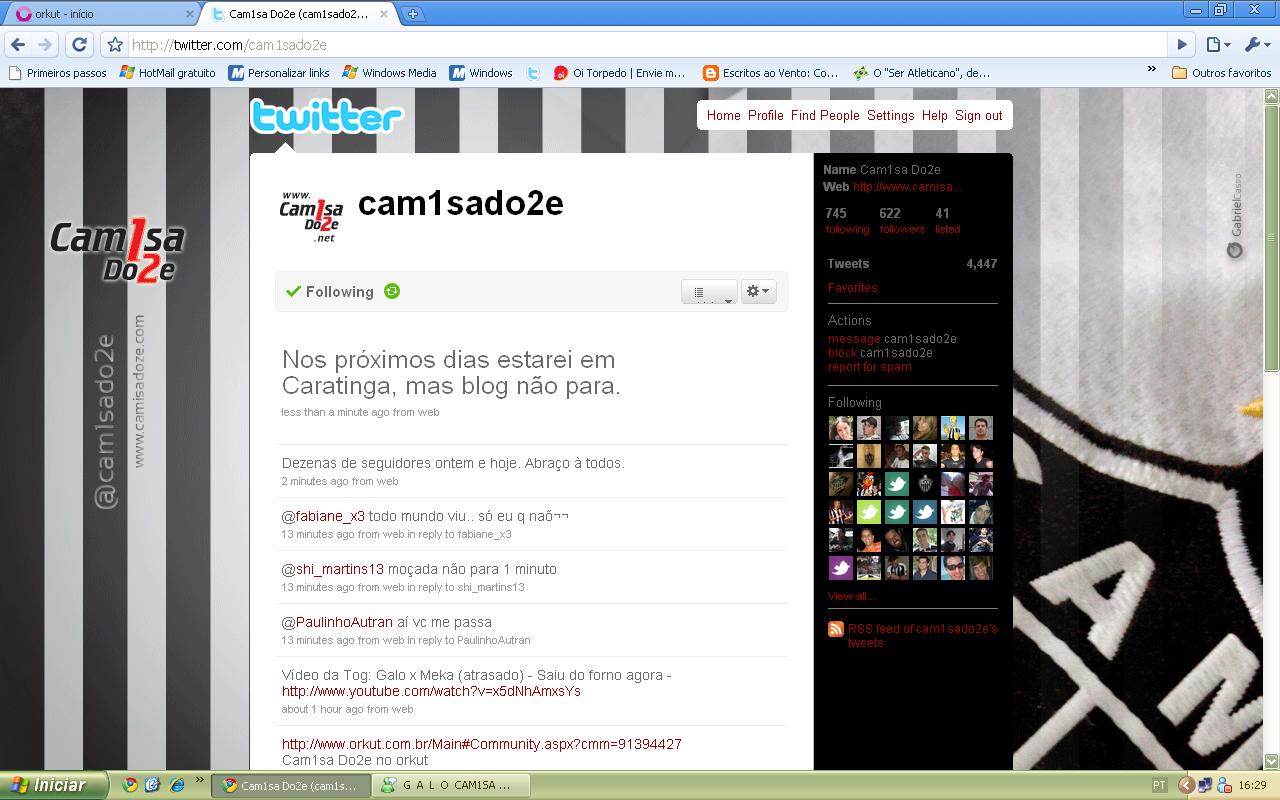The height and width of the screenshot is (800, 1280).
Task: Close the Cam1sa Do2e tab
Action: pos(386,14)
